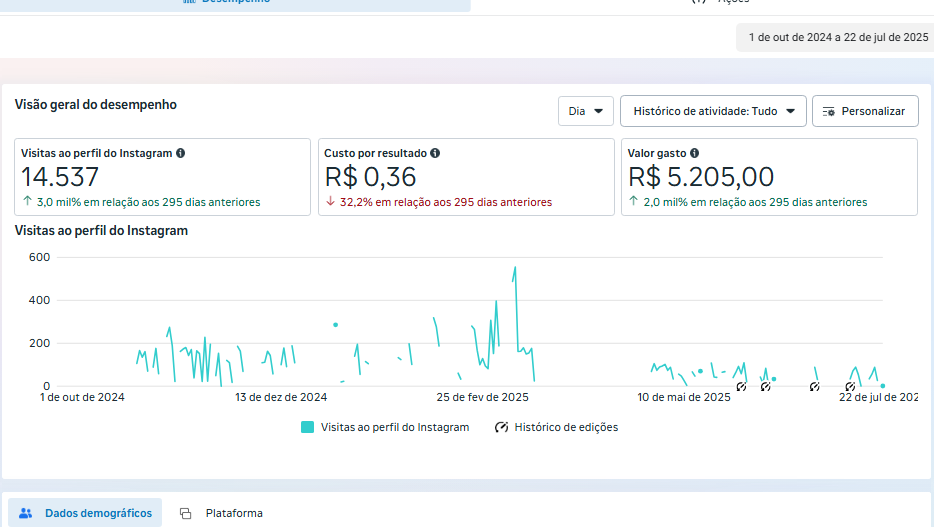Click the highest peak on the visits chart
Image resolution: width=934 pixels, height=527 pixels.
click(x=515, y=268)
